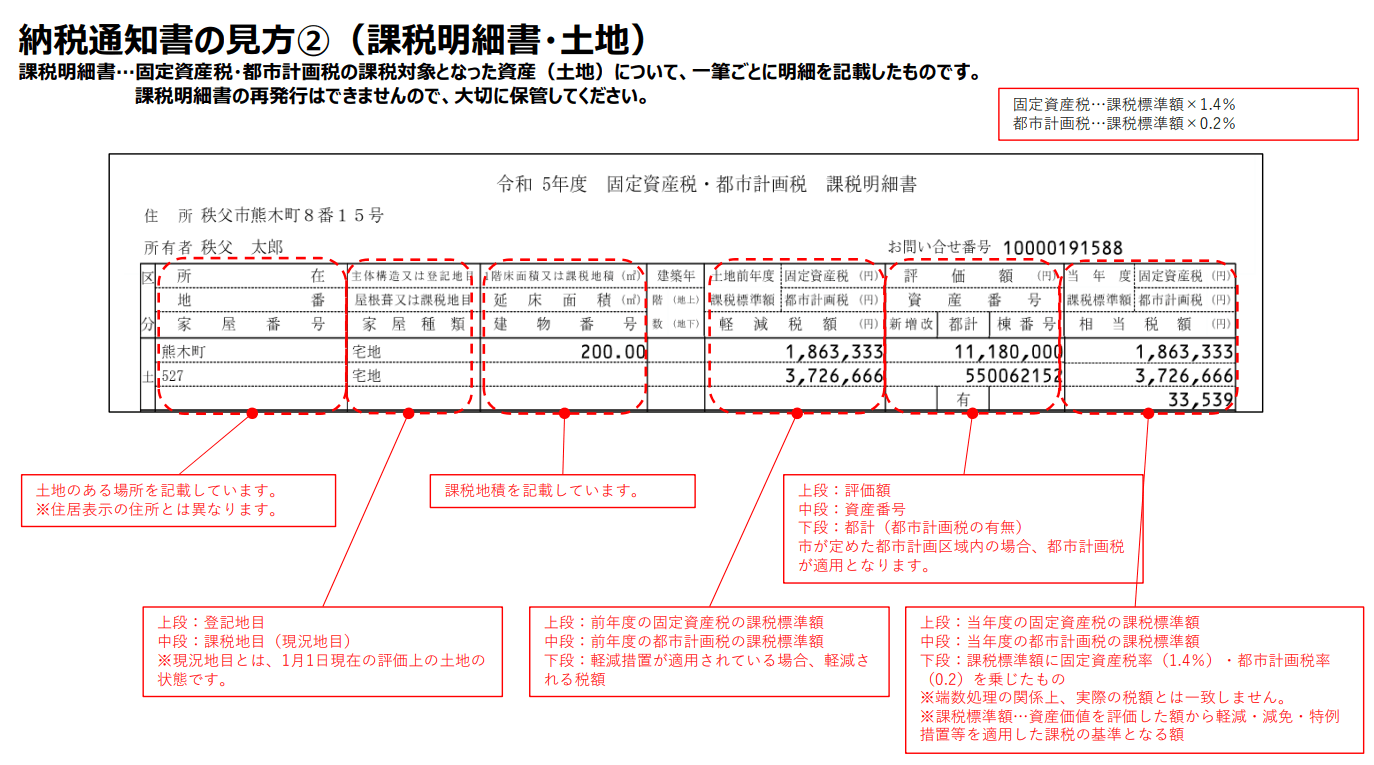The height and width of the screenshot is (765, 1374).
Task: Click the annotation 中段：資産番号
Action: (852, 509)
